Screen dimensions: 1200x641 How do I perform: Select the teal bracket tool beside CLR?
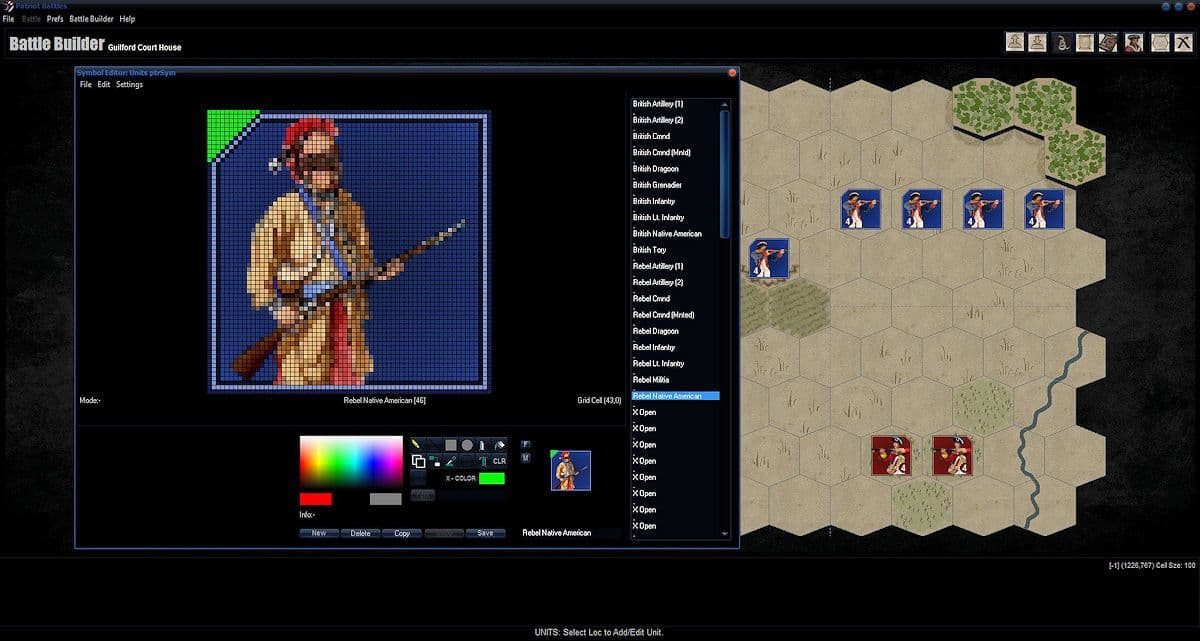point(482,461)
